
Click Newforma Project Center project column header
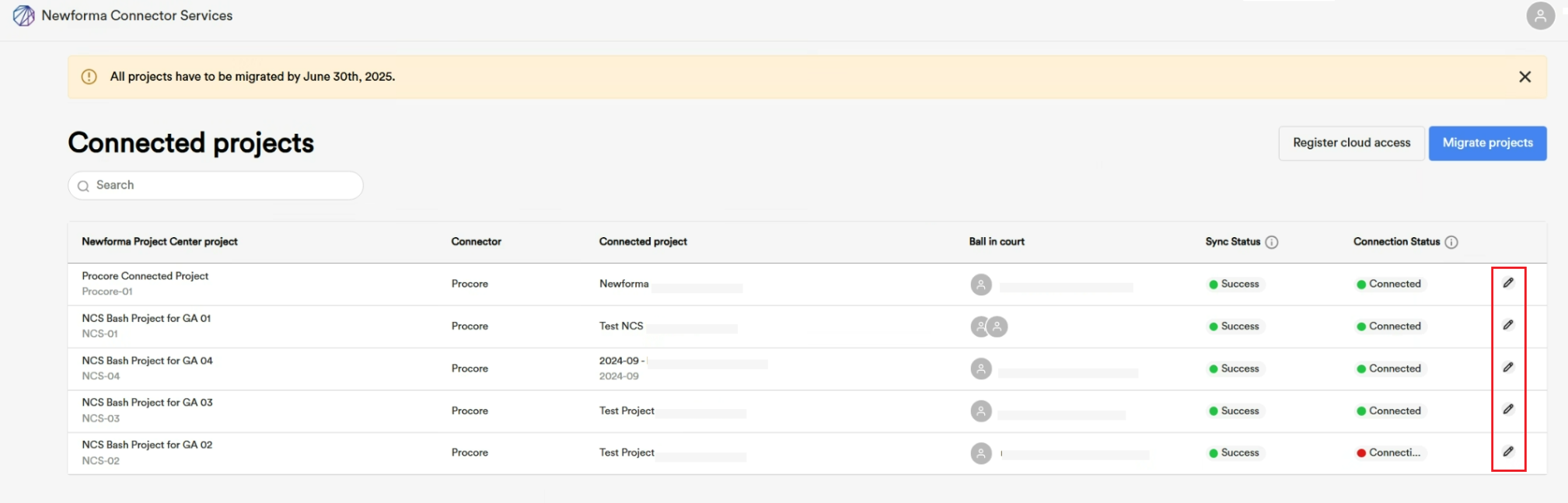click(159, 242)
